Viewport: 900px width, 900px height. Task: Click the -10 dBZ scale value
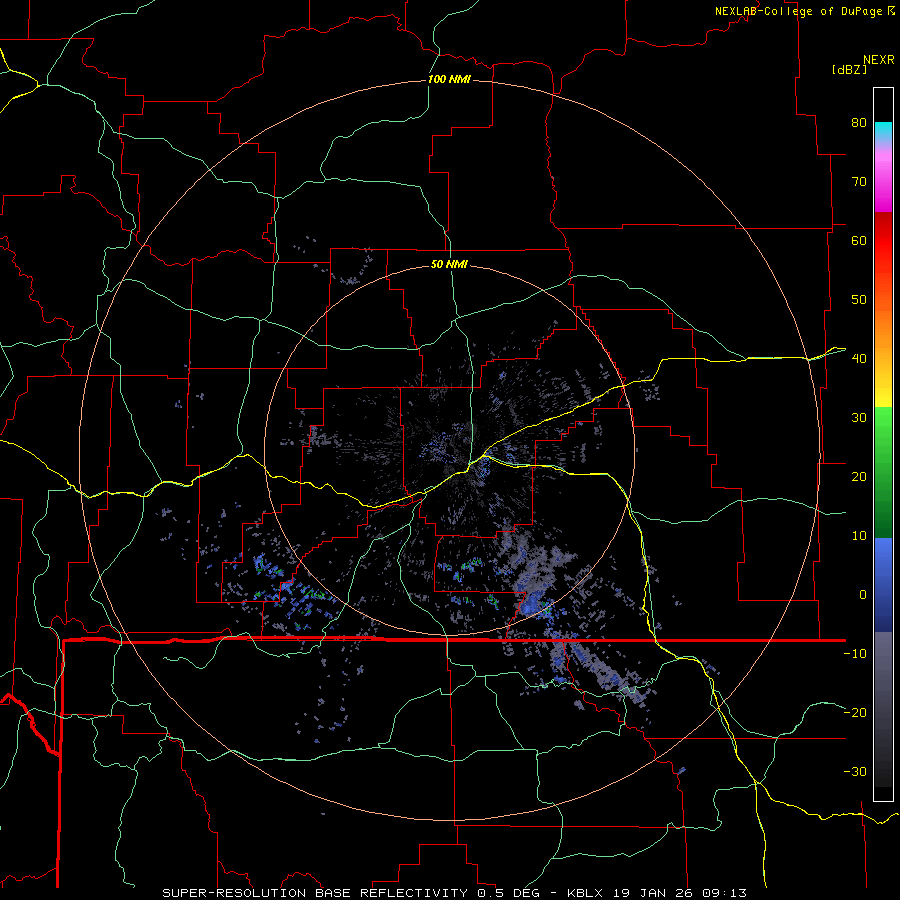855,654
